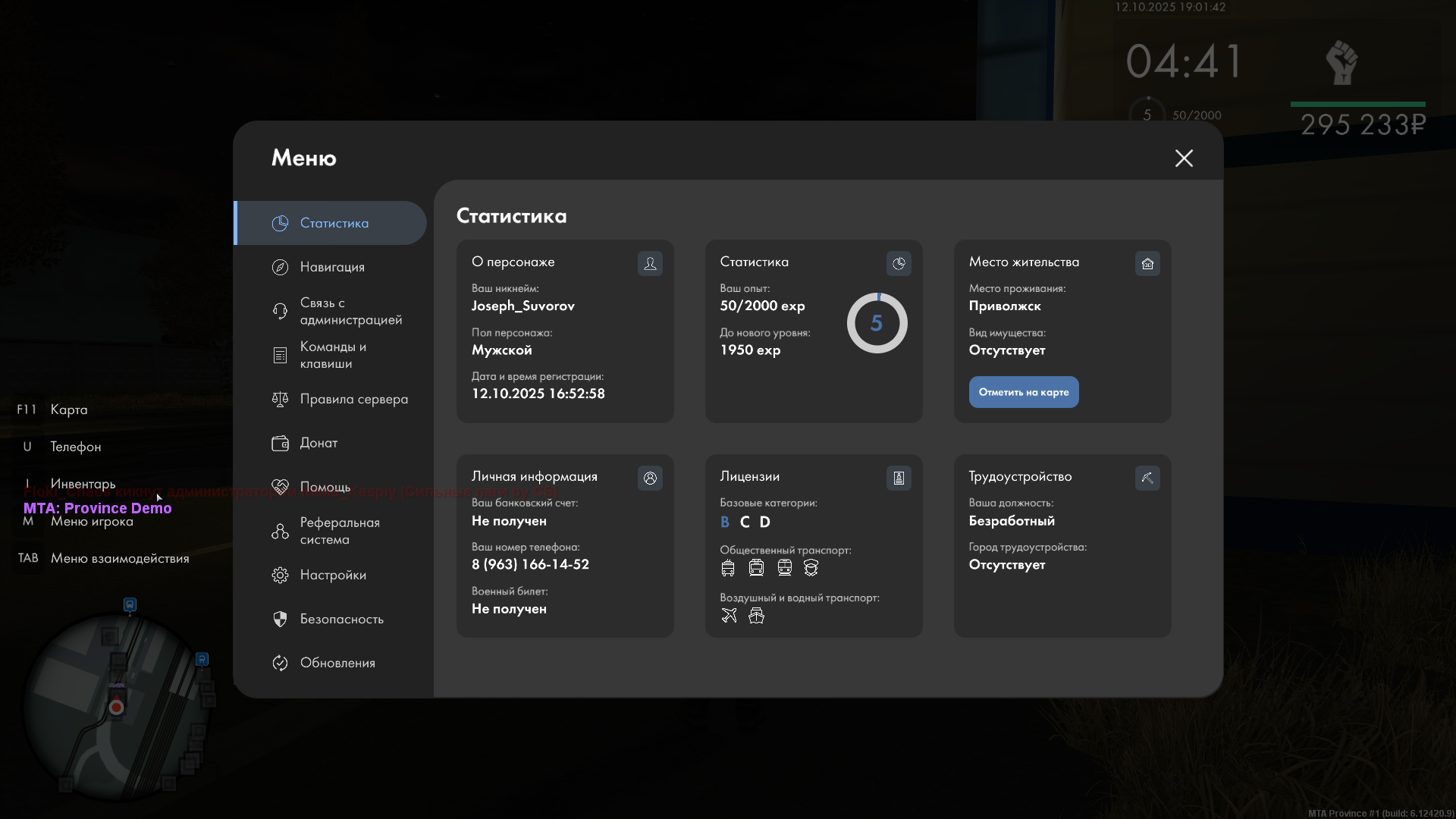Open Связь с администрацией section

pos(350,311)
